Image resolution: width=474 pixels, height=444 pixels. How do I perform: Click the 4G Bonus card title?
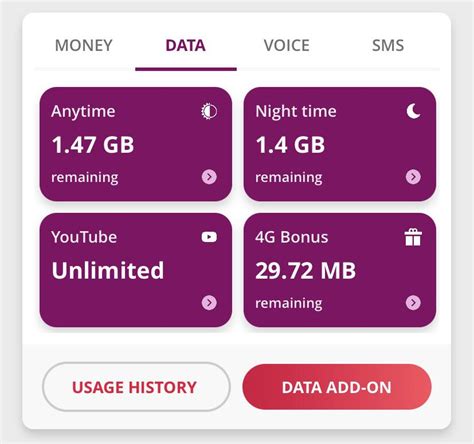292,237
